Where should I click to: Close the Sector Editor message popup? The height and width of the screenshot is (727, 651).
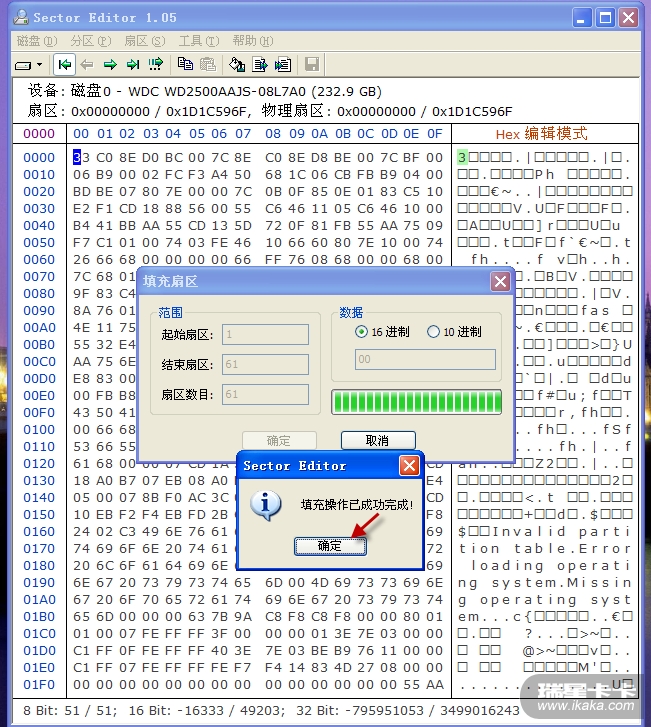point(409,466)
